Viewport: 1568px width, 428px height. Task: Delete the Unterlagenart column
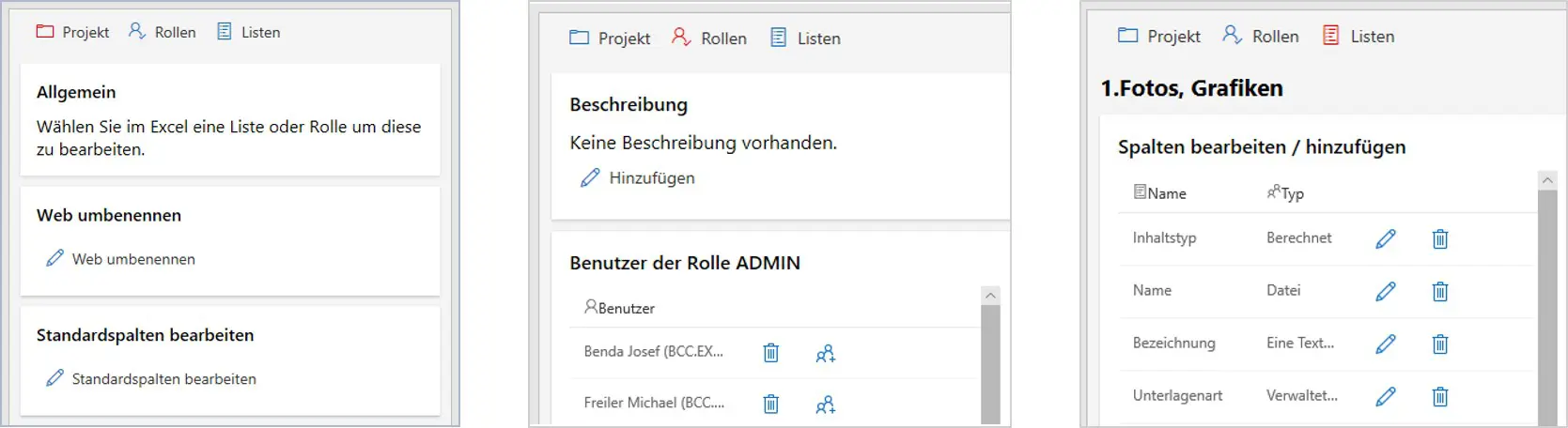point(1439,397)
